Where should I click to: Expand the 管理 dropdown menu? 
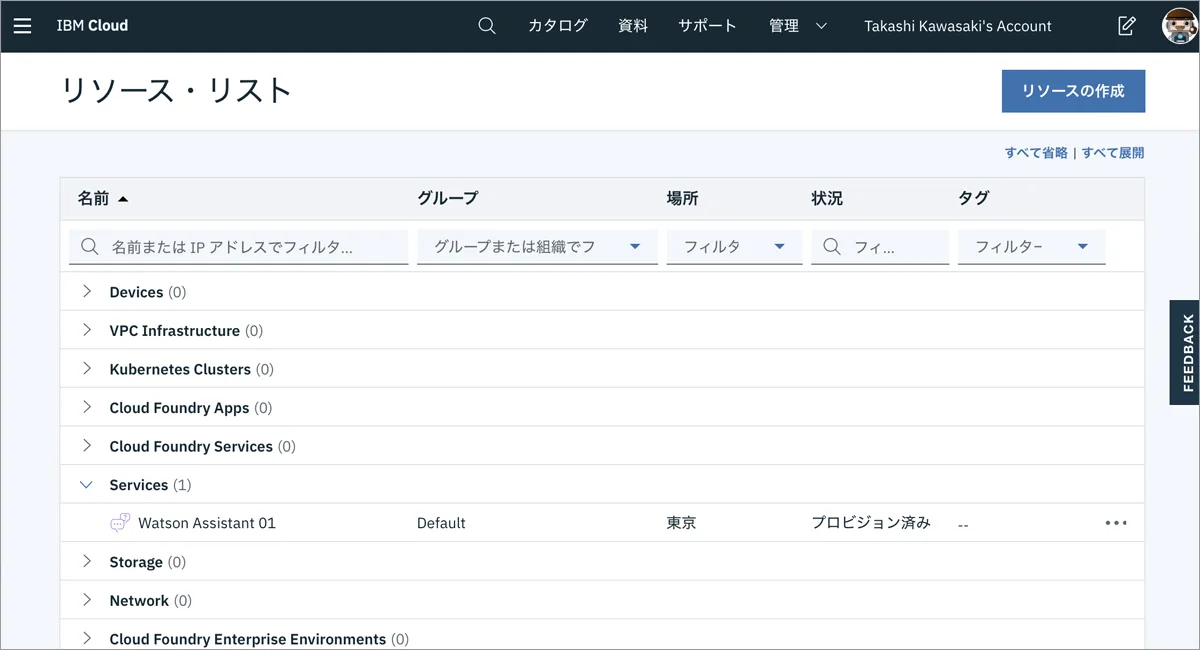point(798,26)
